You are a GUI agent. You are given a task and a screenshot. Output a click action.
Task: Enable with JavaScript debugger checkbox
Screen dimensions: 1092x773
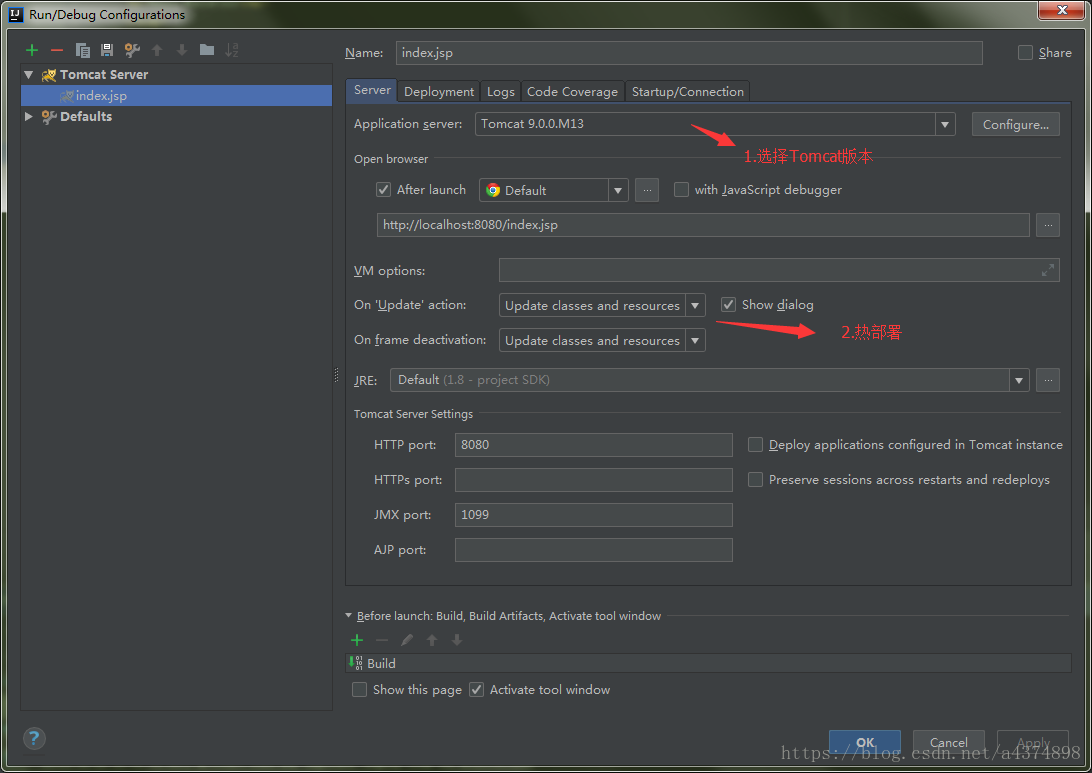click(681, 189)
